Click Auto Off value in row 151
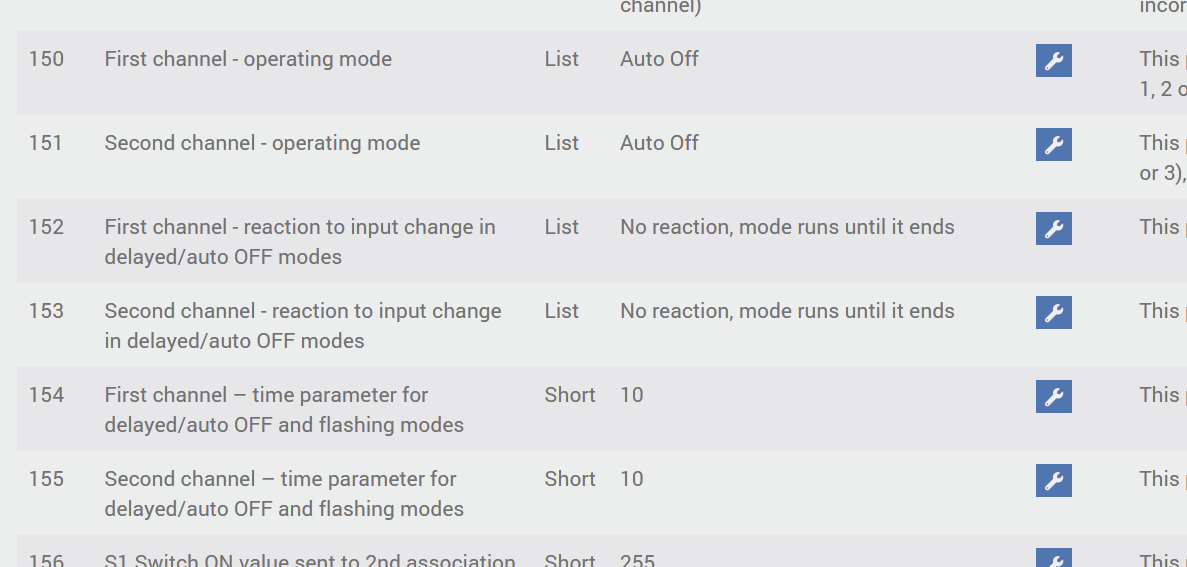The height and width of the screenshot is (567, 1187). [x=659, y=143]
